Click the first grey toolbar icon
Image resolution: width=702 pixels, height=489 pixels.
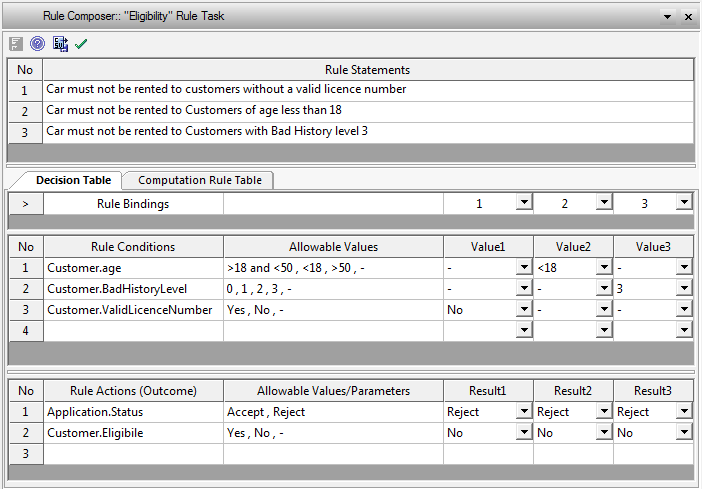[16, 44]
